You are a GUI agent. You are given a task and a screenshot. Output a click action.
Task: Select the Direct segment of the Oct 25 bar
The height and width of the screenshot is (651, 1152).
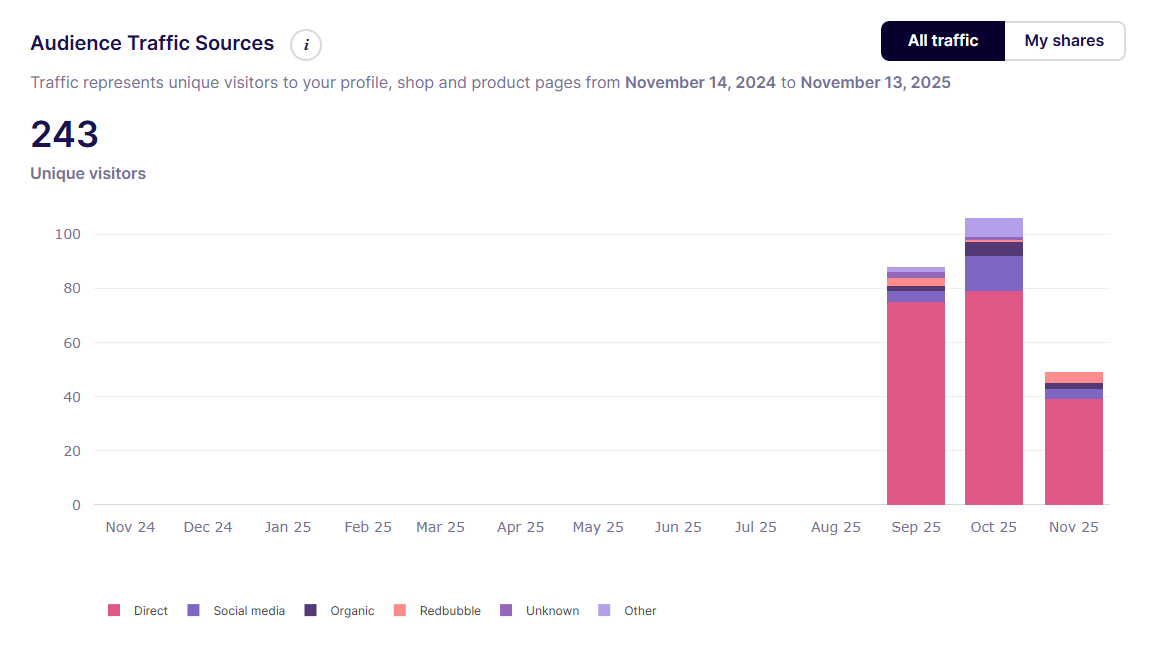pyautogui.click(x=993, y=398)
